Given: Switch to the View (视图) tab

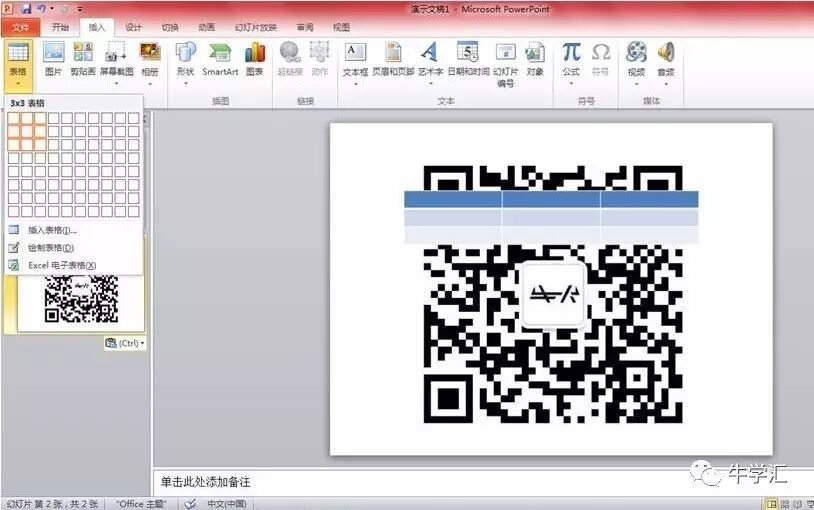Looking at the screenshot, I should point(341,27).
